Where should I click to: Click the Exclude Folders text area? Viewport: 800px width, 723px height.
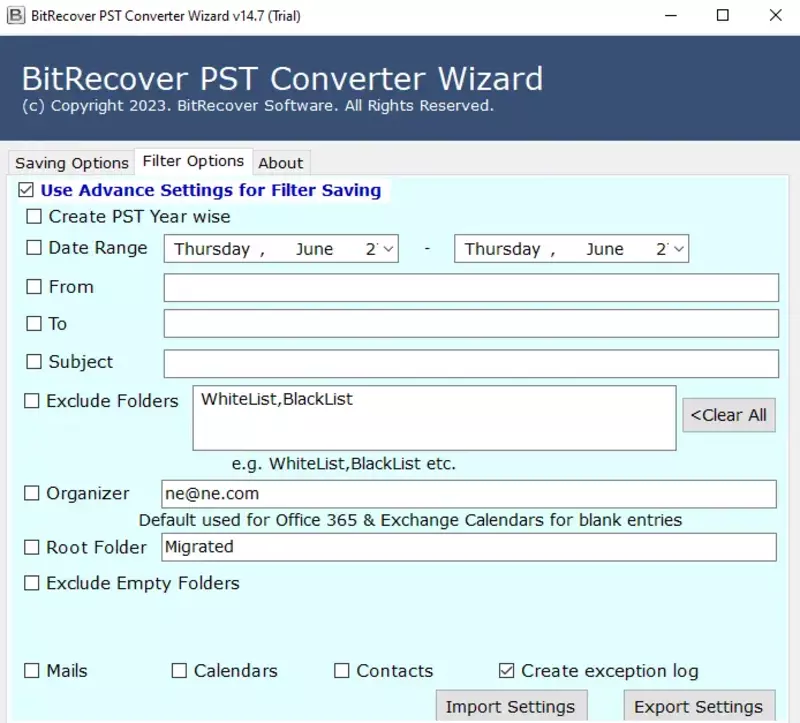[434, 418]
